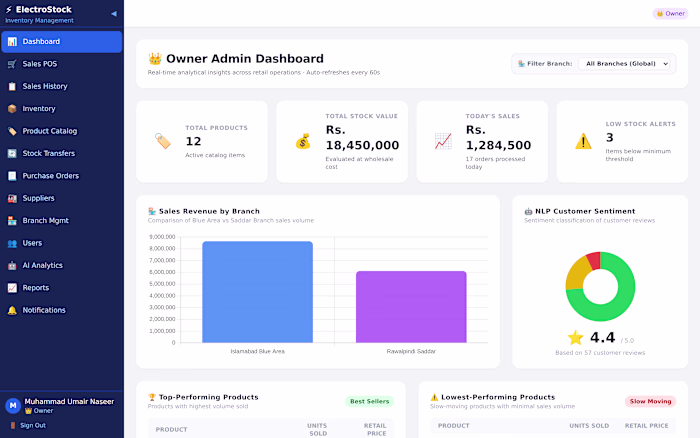This screenshot has width=700, height=438.
Task: Click the Users people icon
Action: [x=12, y=243]
